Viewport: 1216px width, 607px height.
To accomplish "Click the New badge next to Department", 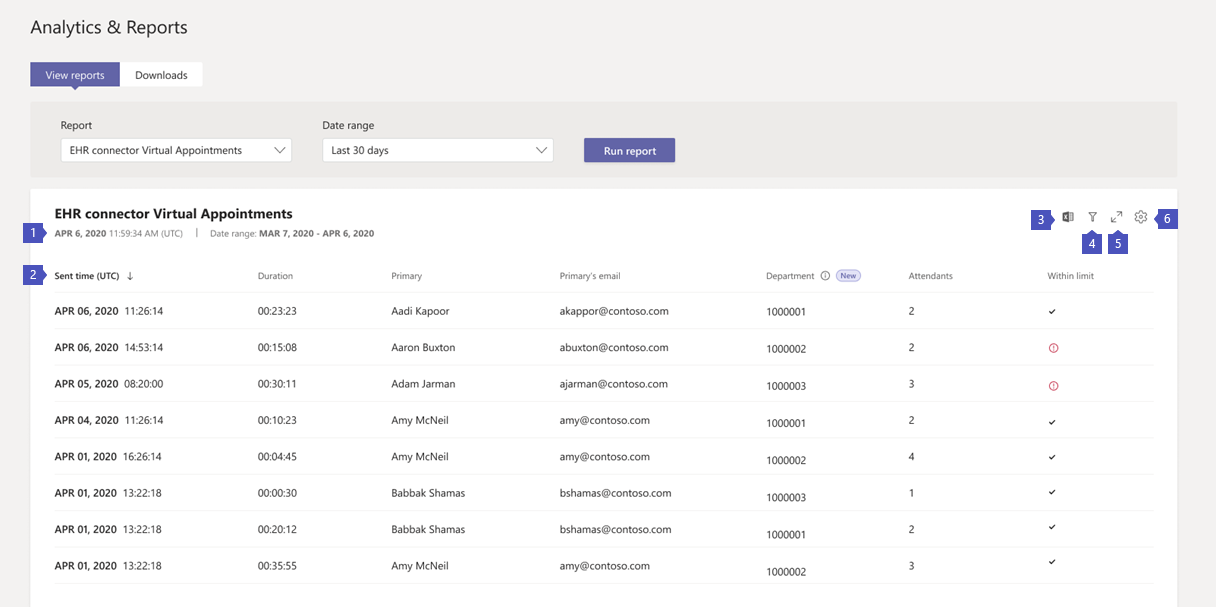I will 848,276.
